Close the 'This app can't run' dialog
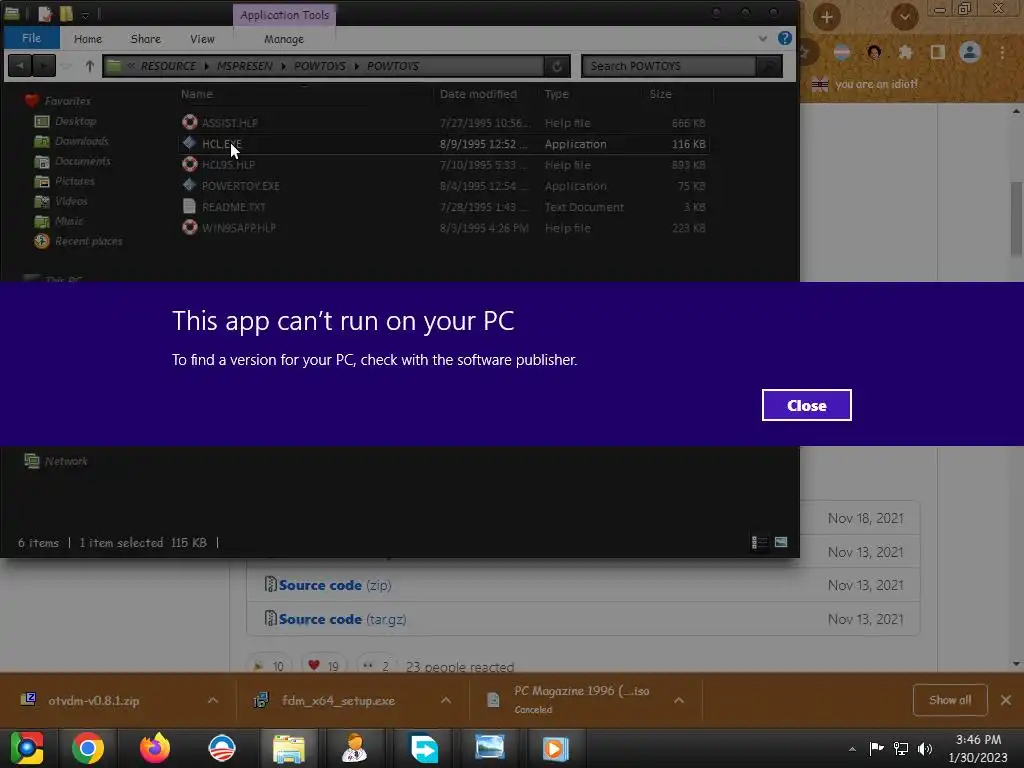 (807, 405)
